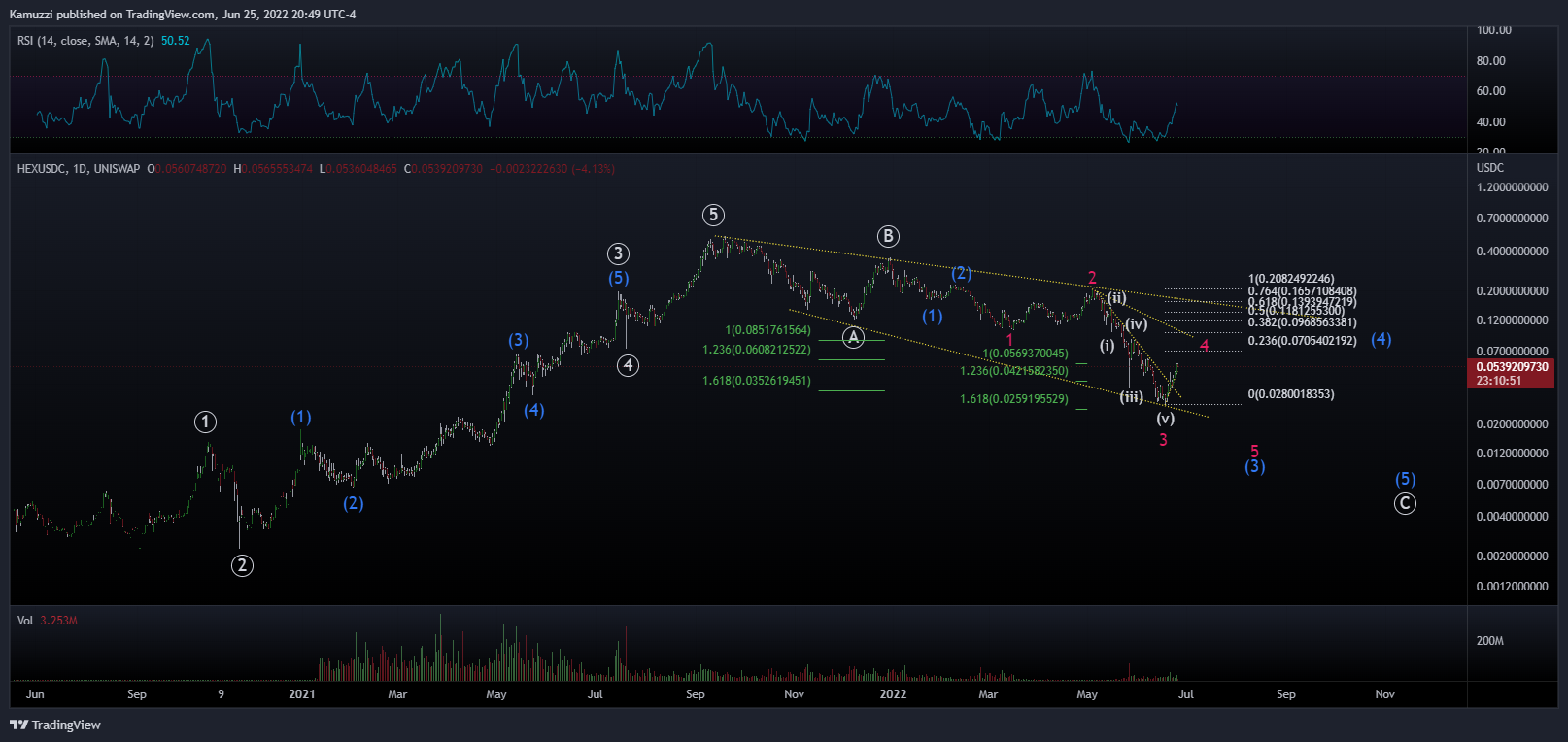Click the 200M volume axis label
Viewport: 1568px width, 742px height.
1489,641
